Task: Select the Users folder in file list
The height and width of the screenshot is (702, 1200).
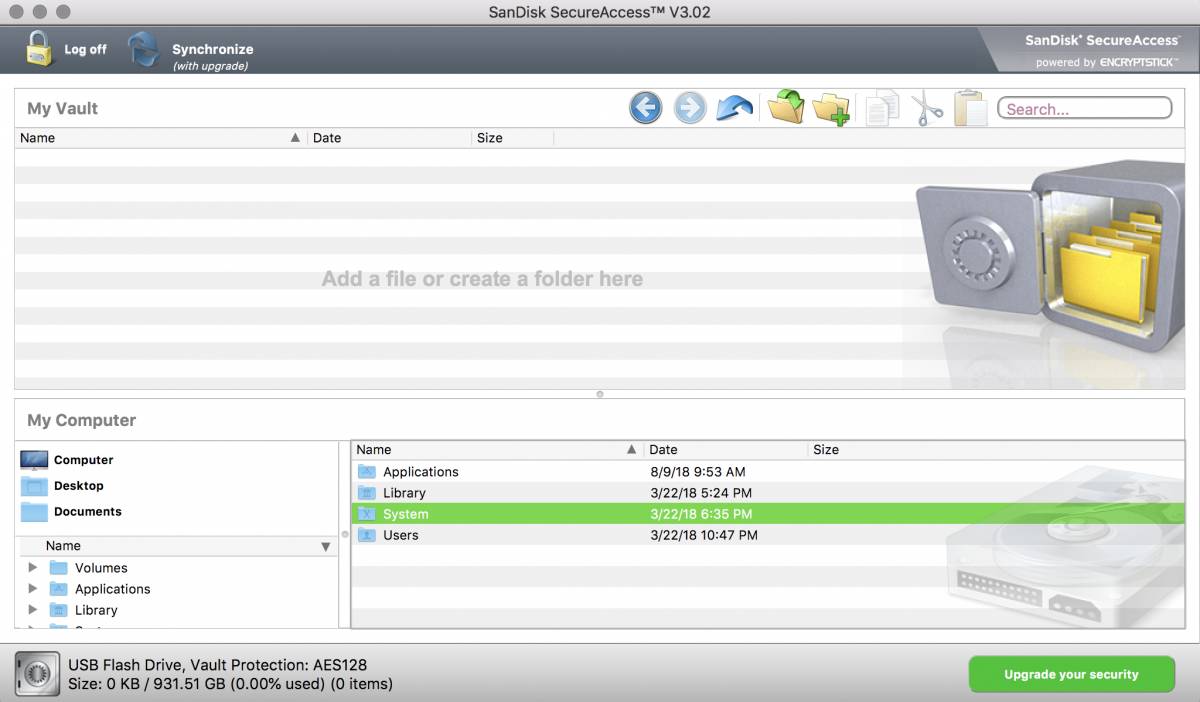Action: coord(401,536)
